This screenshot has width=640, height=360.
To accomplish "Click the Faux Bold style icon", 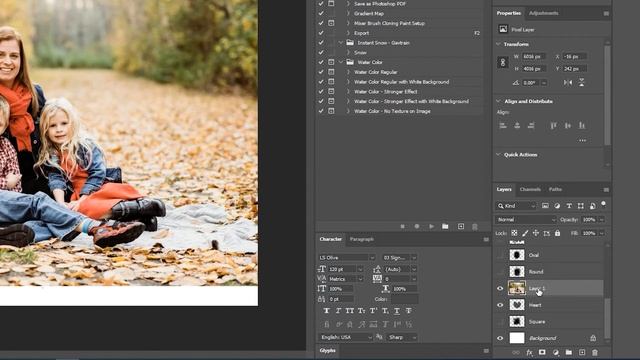I will click(327, 311).
